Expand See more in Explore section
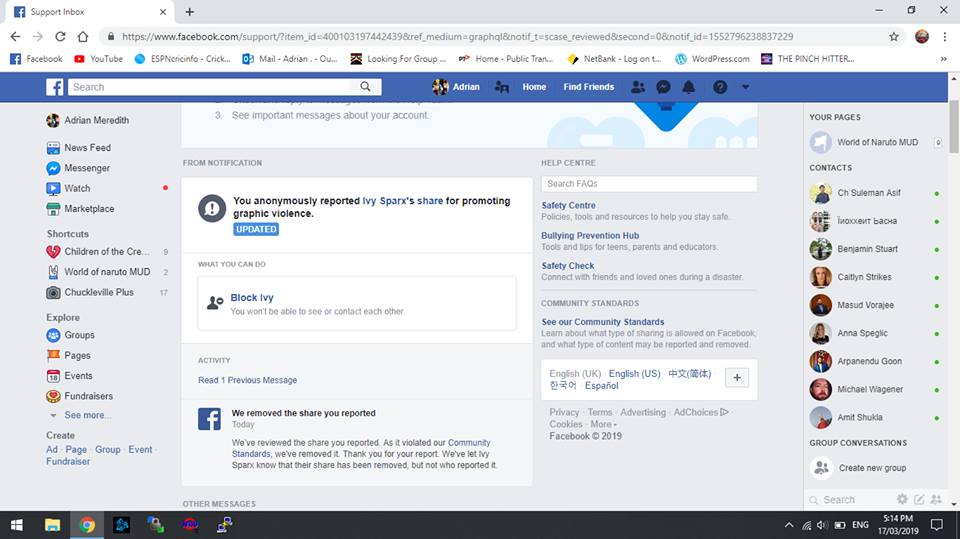960x539 pixels. coord(86,415)
